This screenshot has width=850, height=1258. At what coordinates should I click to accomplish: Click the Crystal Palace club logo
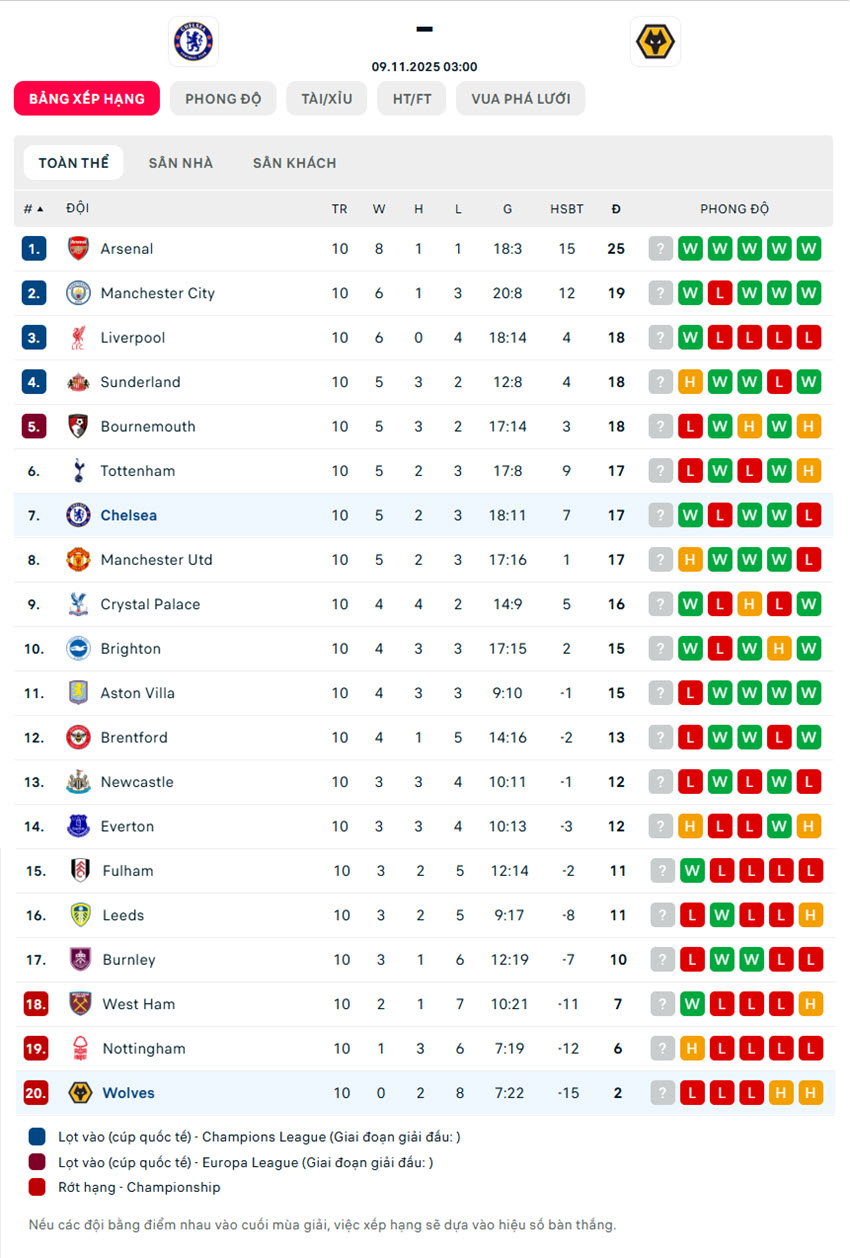(x=78, y=604)
